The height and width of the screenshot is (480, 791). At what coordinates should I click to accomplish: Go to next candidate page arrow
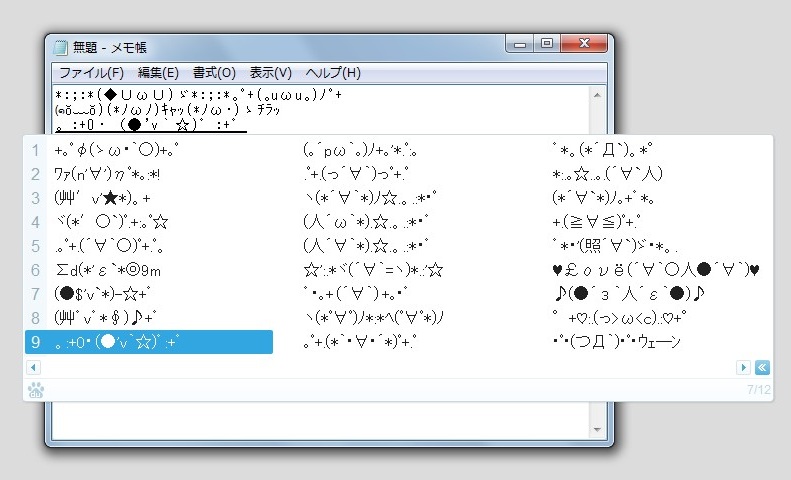pos(743,368)
